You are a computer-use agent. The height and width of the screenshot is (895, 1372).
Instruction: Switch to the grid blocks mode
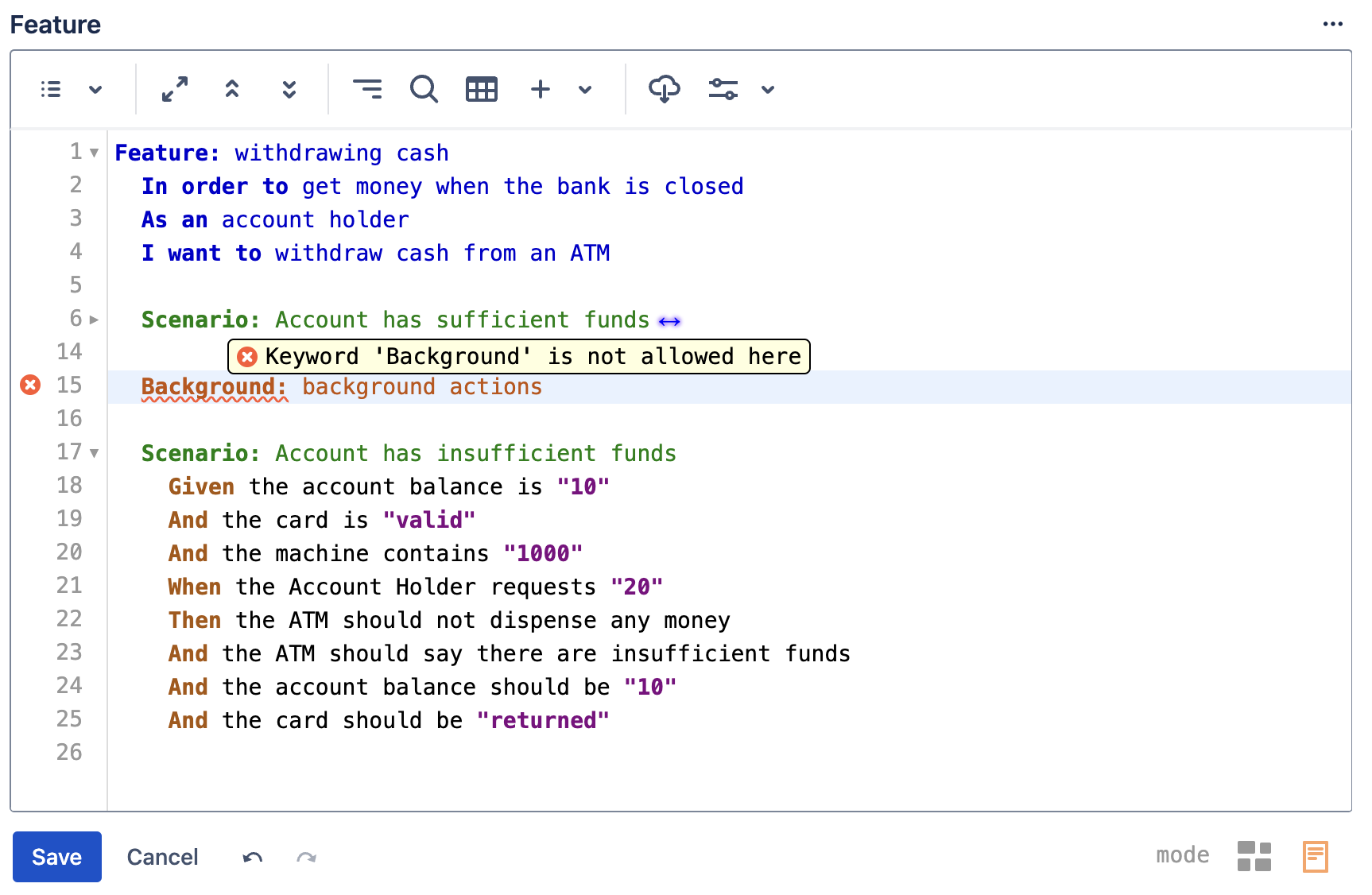pos(1254,856)
